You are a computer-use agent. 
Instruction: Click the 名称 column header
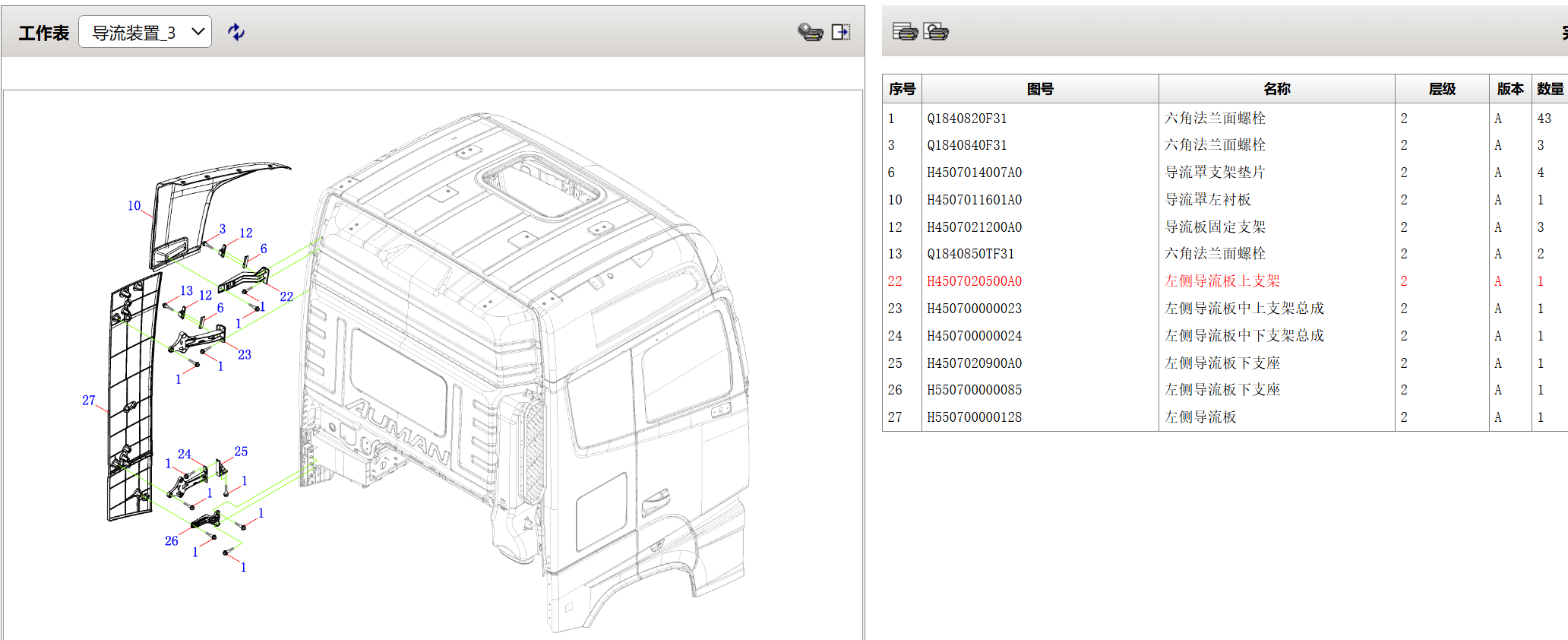pyautogui.click(x=1276, y=89)
